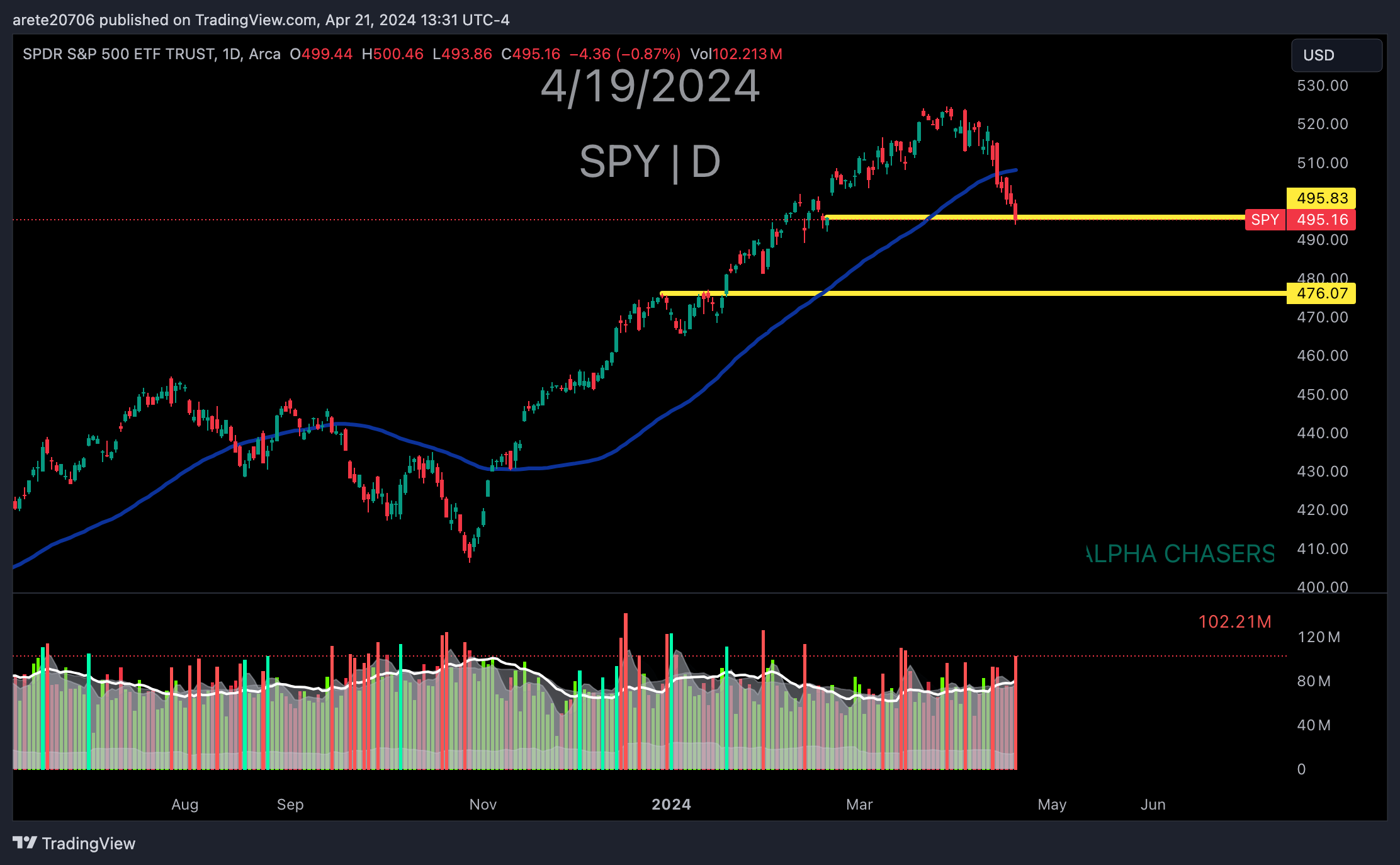Click the Nov label on time axis
The image size is (1400, 865).
483,805
